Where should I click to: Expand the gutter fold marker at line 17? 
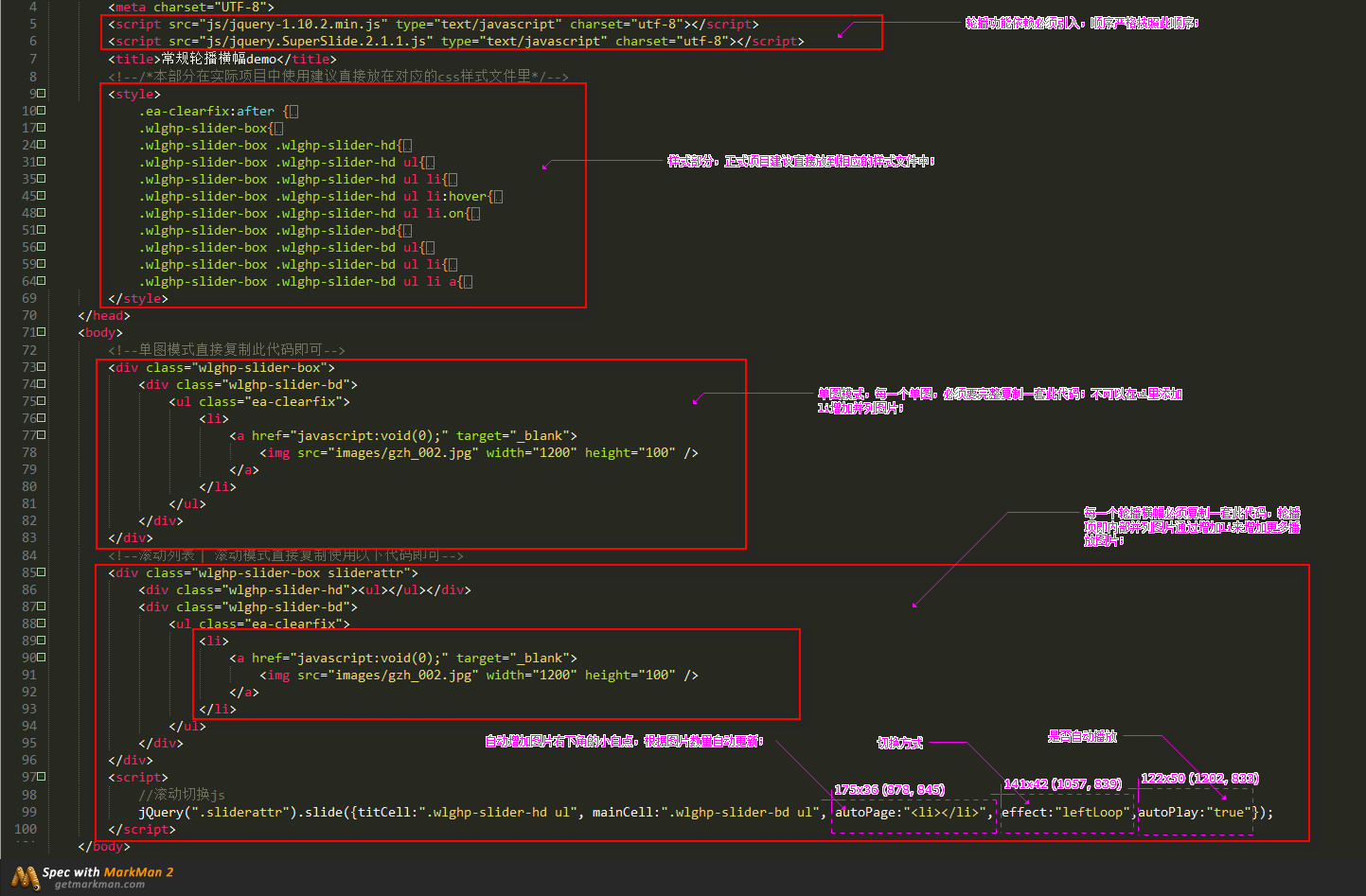click(x=42, y=128)
